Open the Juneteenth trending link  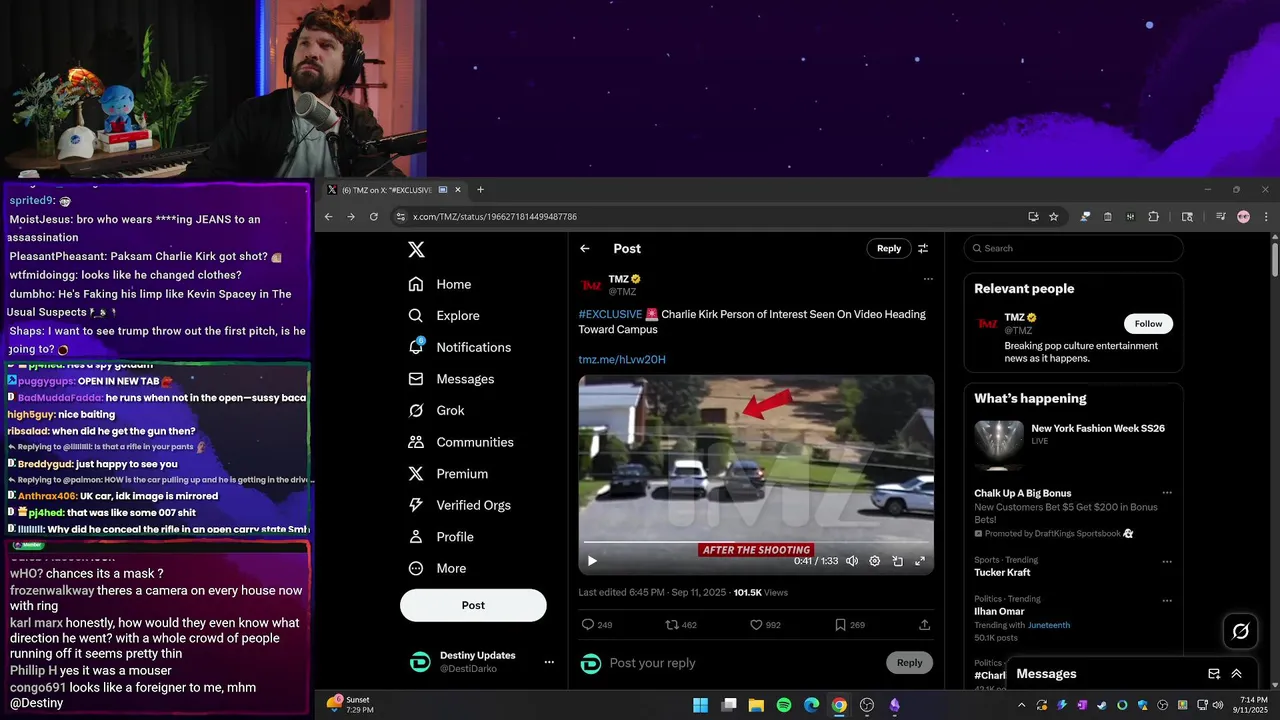1048,625
